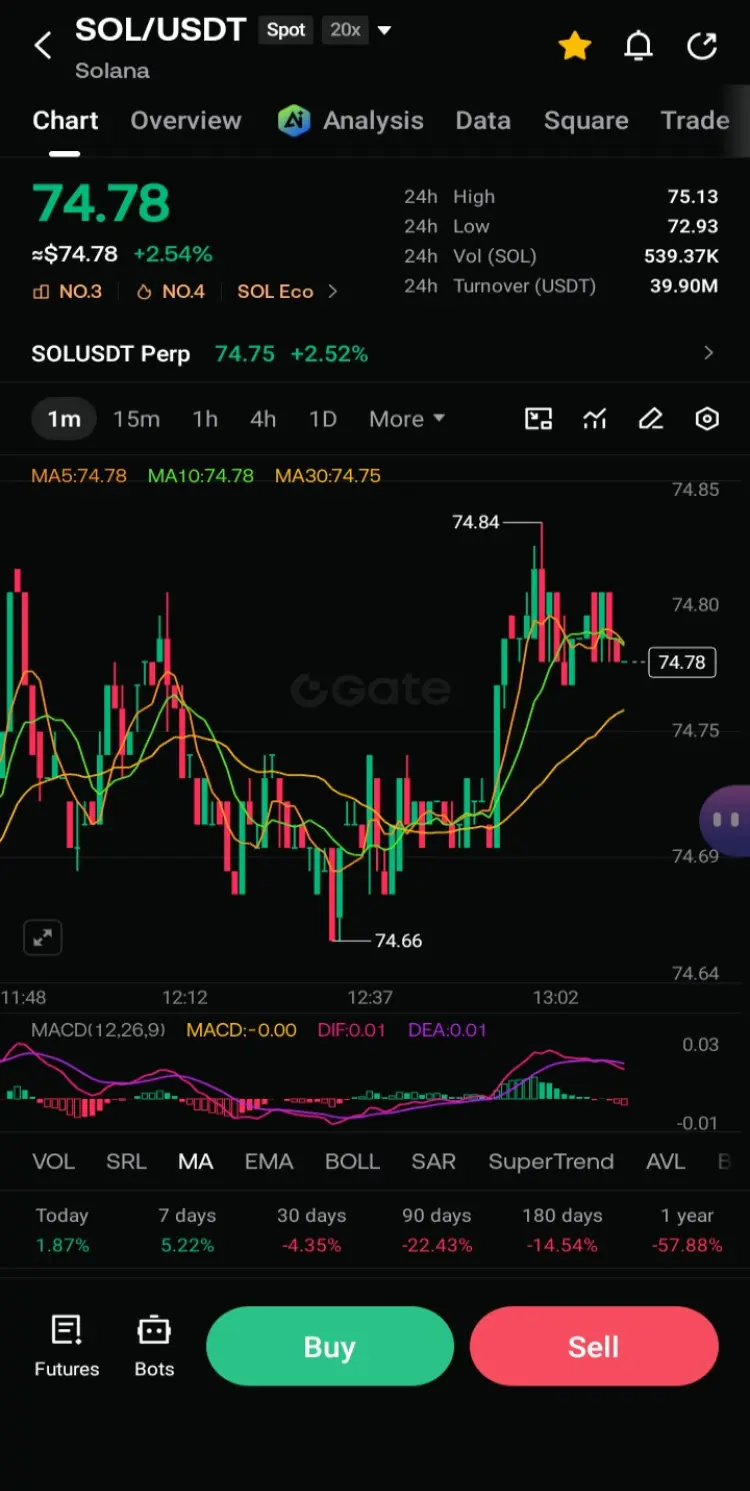This screenshot has width=750, height=1491.
Task: Open the chart indicators icon
Action: point(595,419)
